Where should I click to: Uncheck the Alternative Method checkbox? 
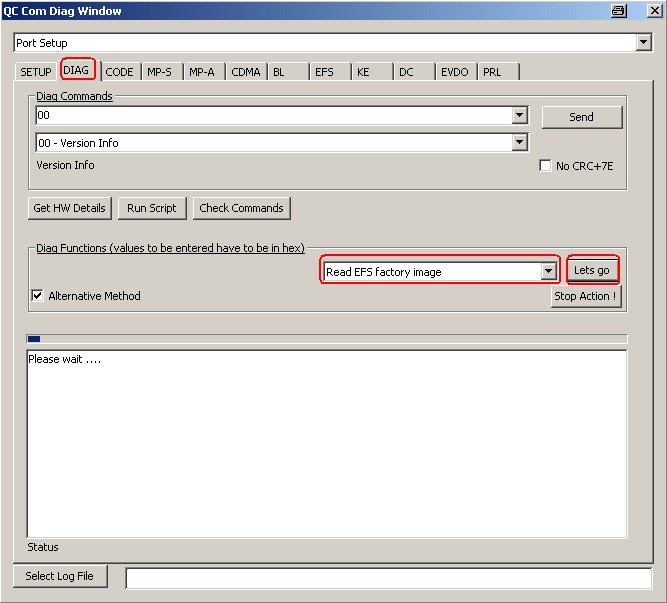click(x=37, y=296)
